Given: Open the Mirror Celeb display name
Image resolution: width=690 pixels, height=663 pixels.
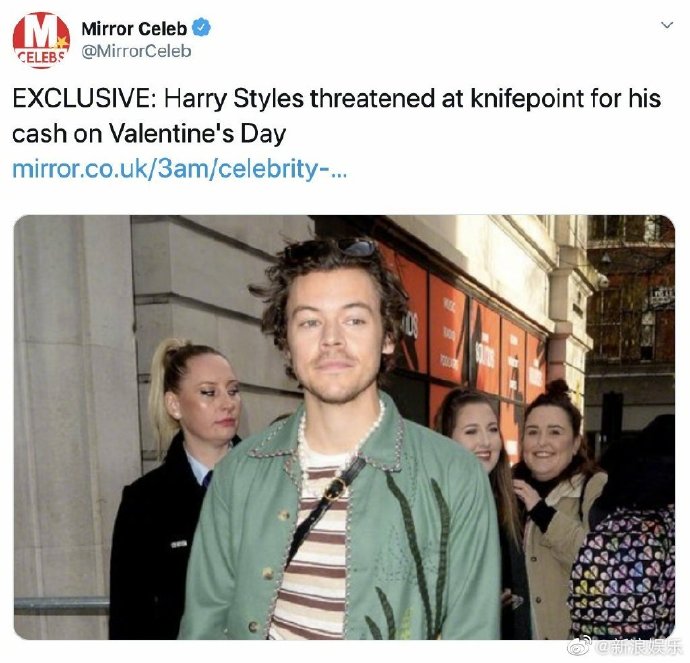Looking at the screenshot, I should click(x=134, y=29).
